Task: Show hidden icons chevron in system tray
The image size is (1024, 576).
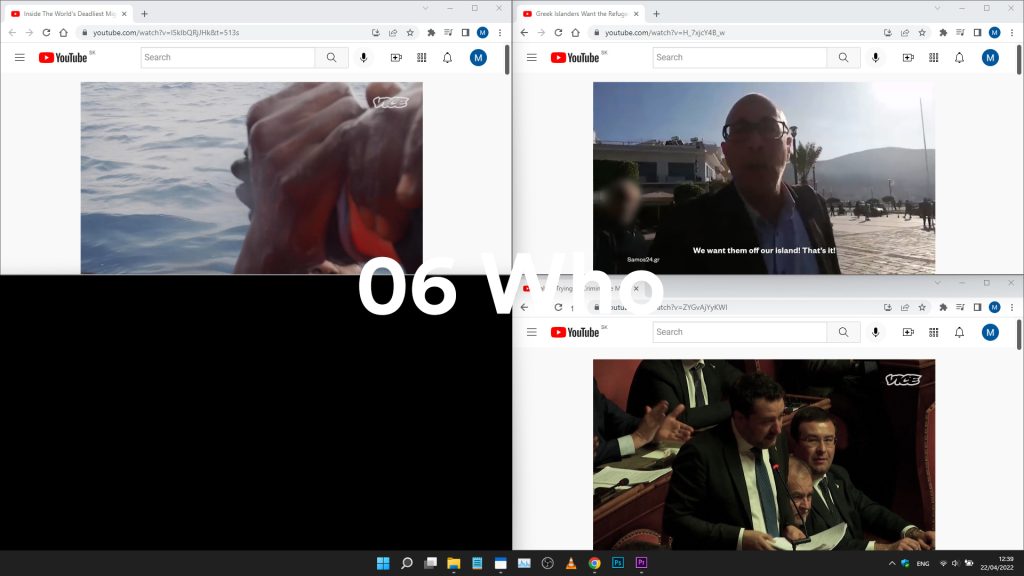Action: point(892,563)
